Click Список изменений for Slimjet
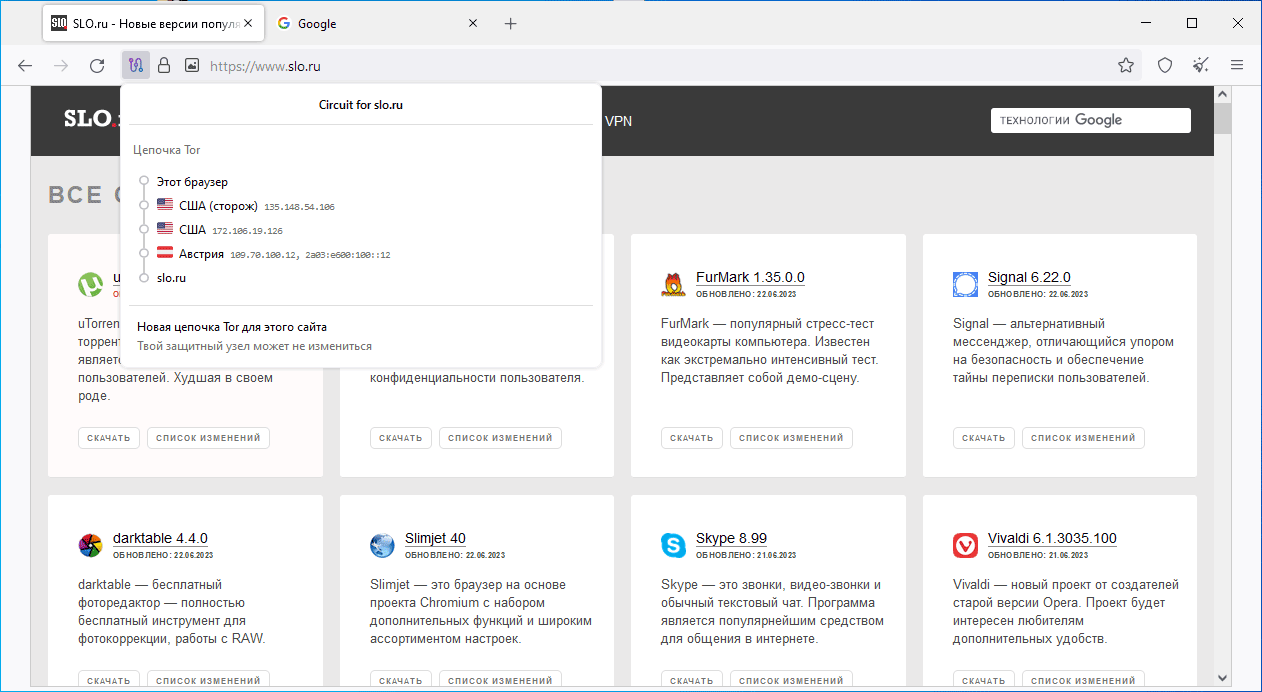This screenshot has width=1262, height=692. [x=500, y=680]
